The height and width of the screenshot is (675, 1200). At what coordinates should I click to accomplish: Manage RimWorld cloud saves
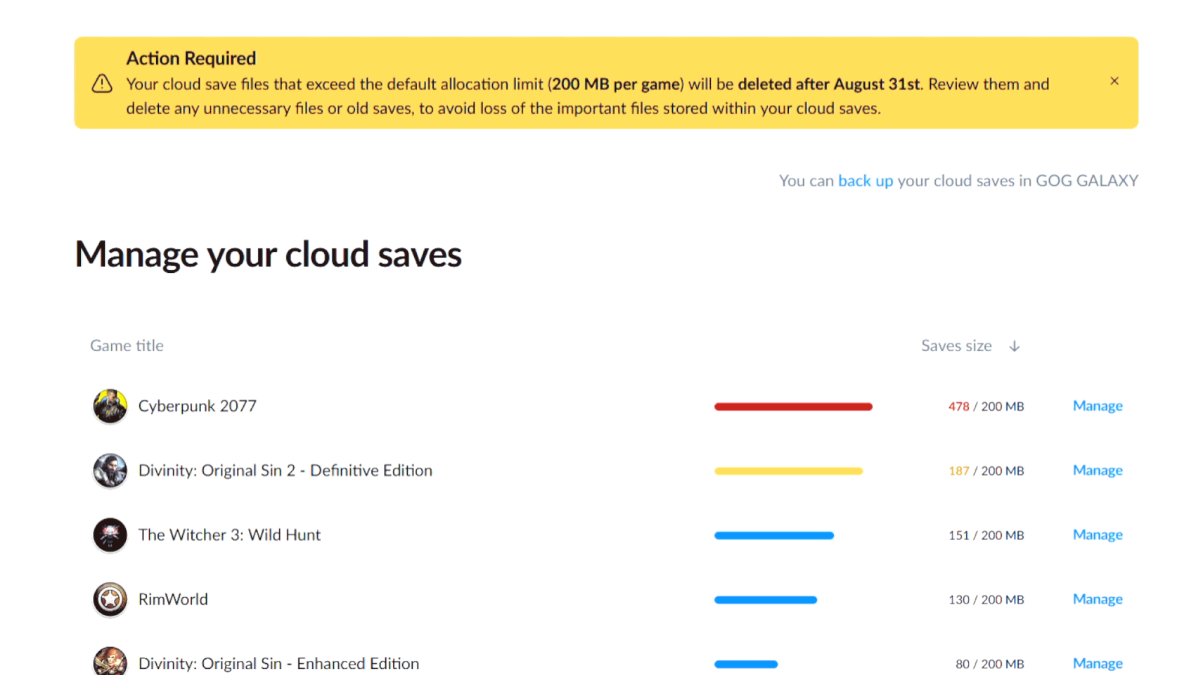click(x=1097, y=599)
